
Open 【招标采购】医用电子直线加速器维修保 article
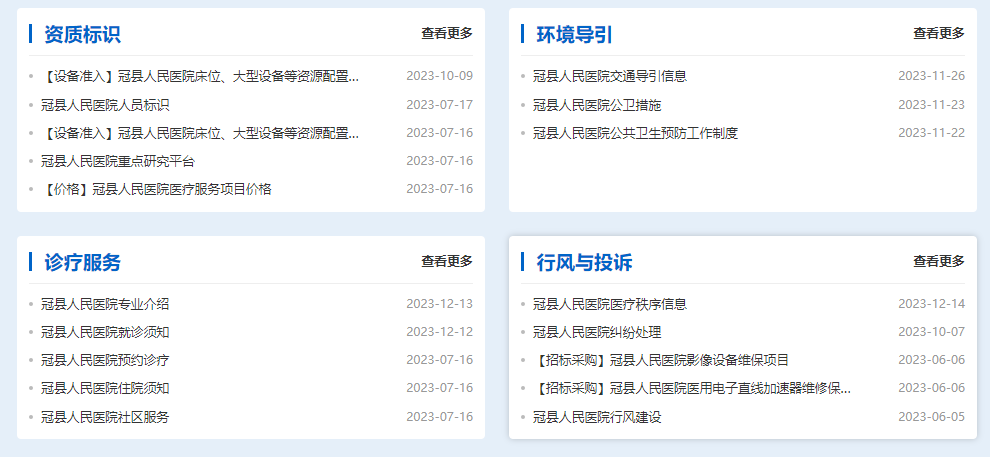pyautogui.click(x=692, y=388)
